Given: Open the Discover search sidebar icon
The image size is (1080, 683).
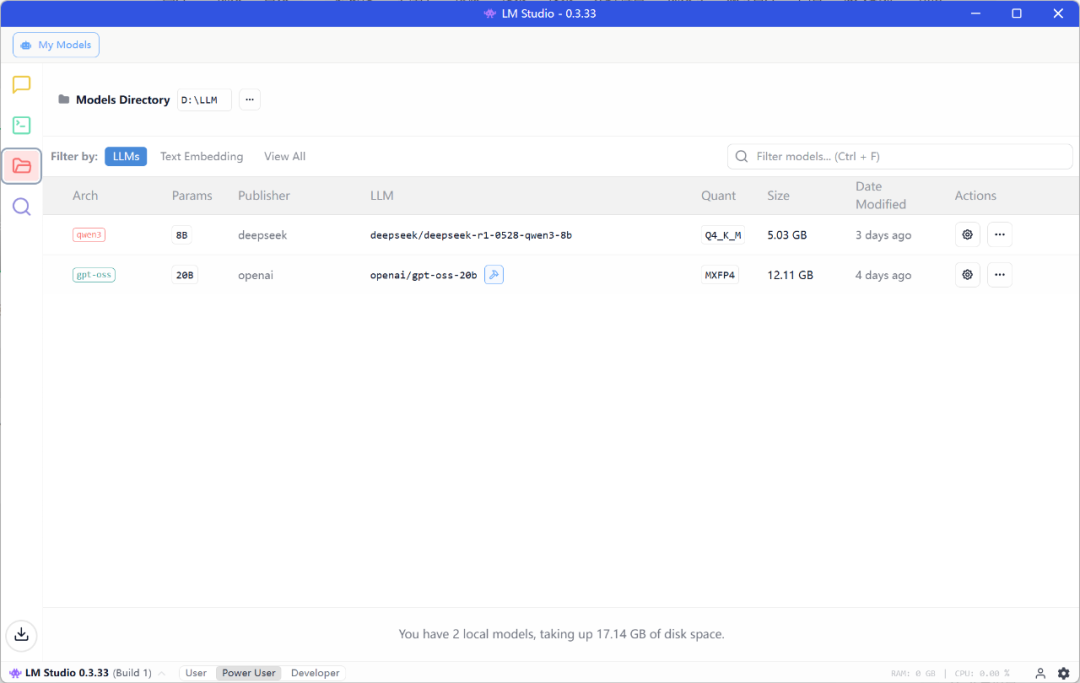Looking at the screenshot, I should coord(21,207).
